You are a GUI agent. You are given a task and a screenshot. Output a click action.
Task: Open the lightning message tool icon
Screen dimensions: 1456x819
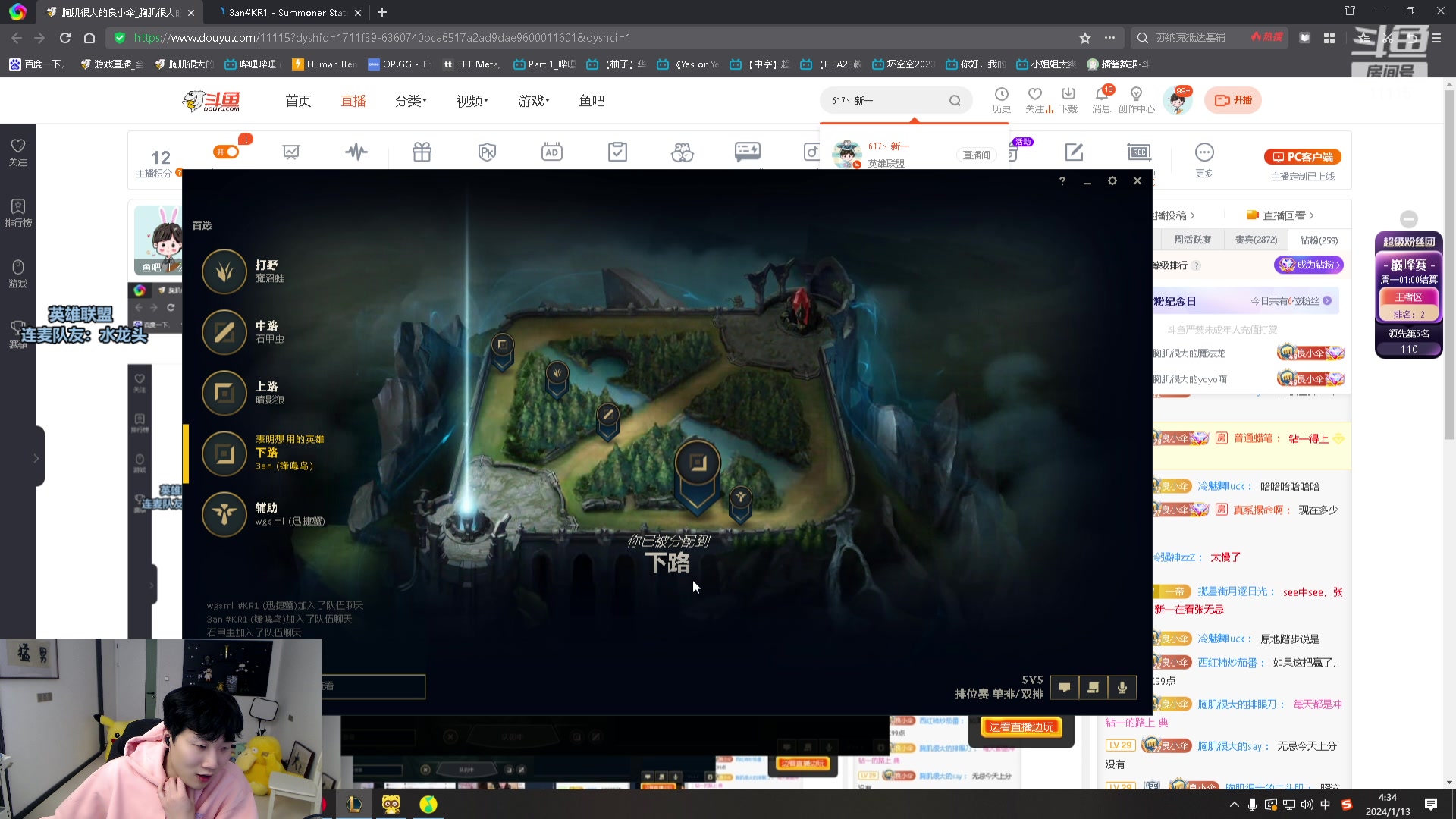[x=748, y=152]
